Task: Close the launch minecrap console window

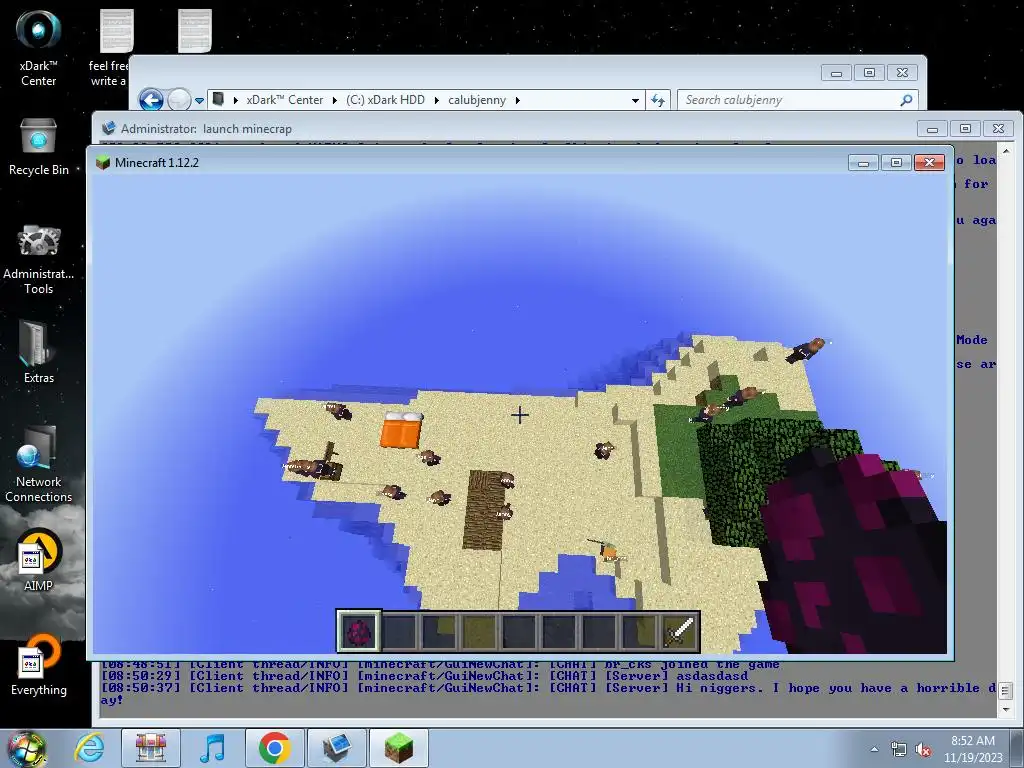Action: tap(998, 129)
